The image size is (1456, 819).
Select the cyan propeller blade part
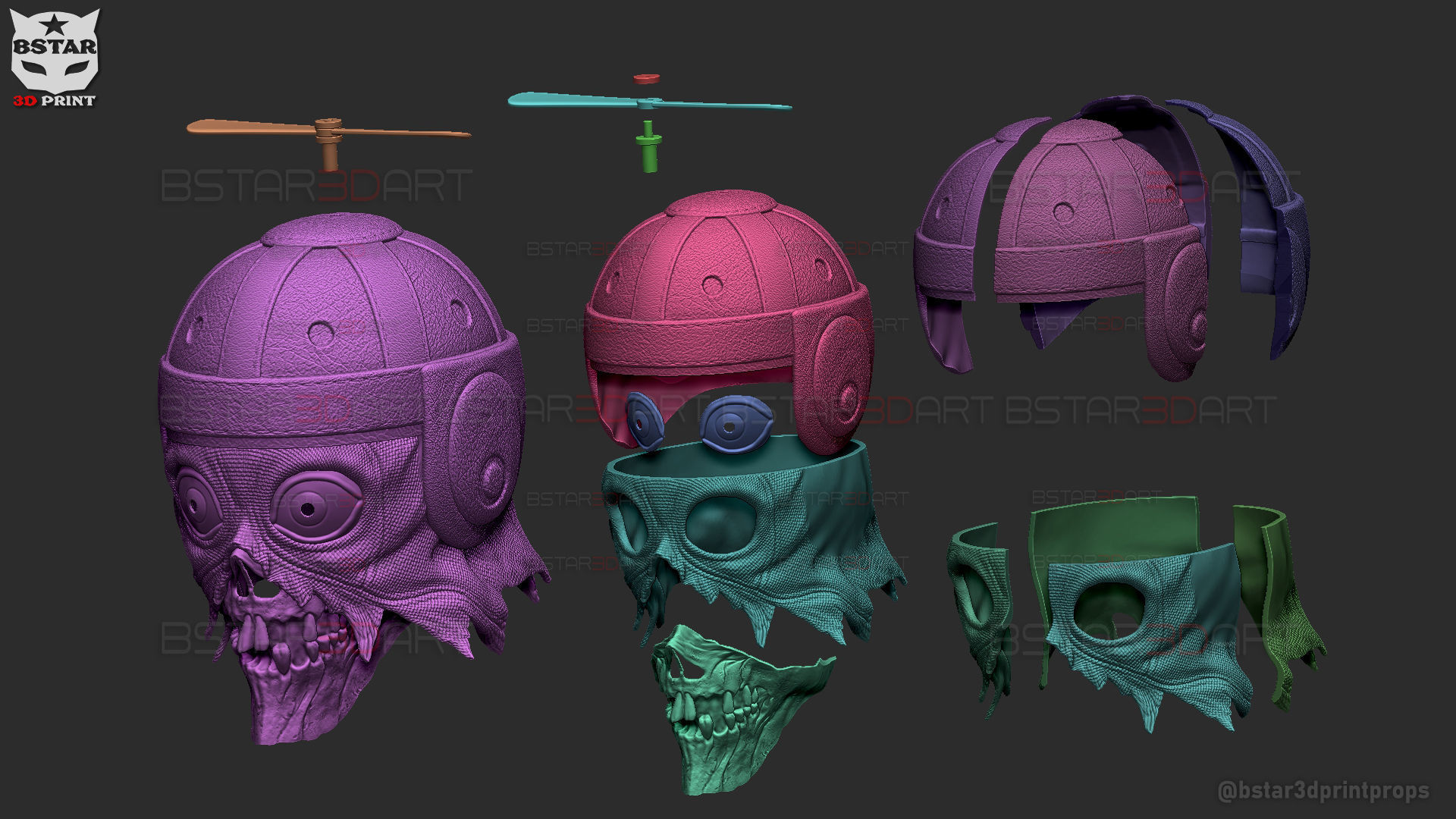pyautogui.click(x=649, y=102)
